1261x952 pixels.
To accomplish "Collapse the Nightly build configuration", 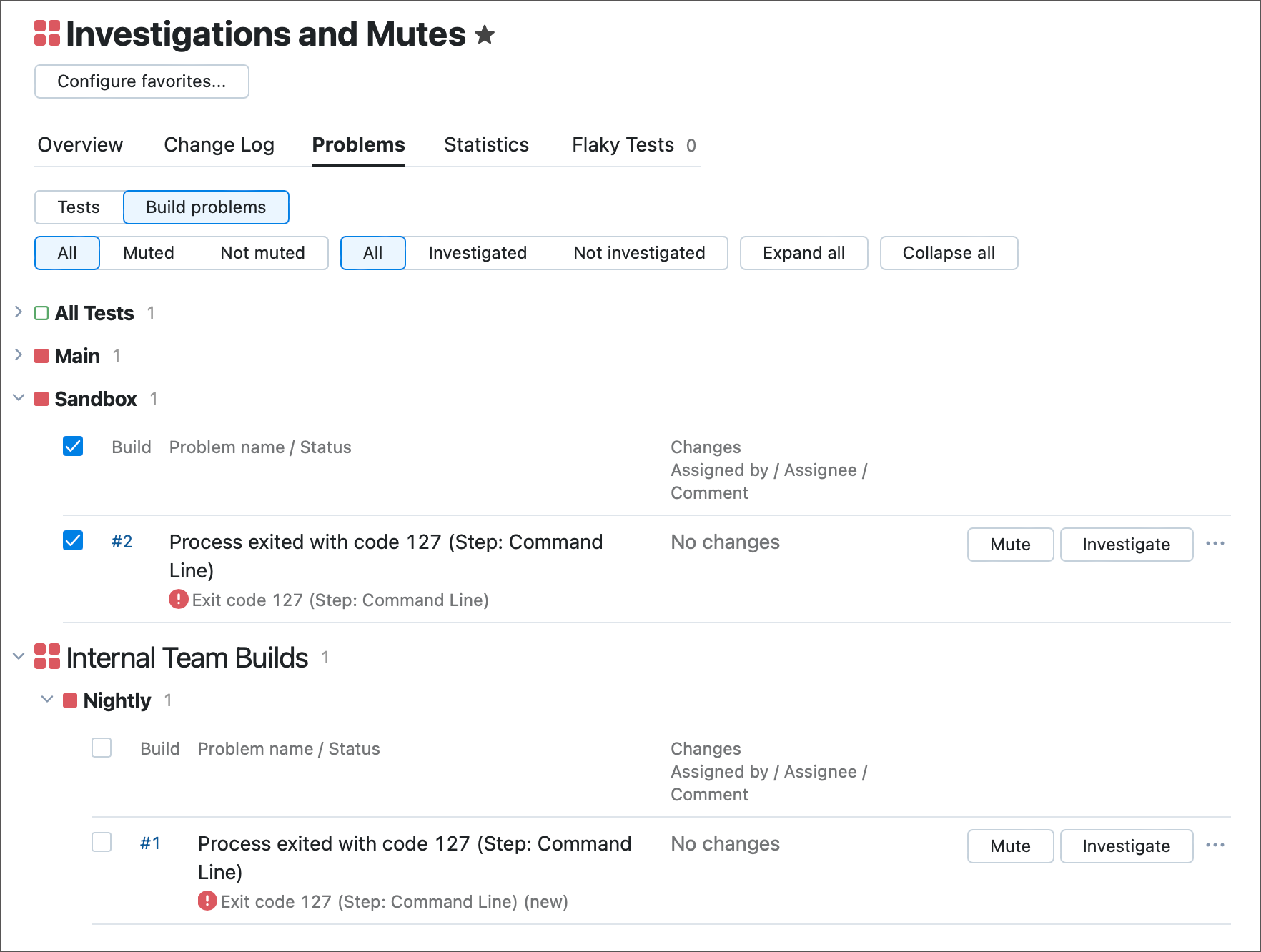I will point(47,700).
